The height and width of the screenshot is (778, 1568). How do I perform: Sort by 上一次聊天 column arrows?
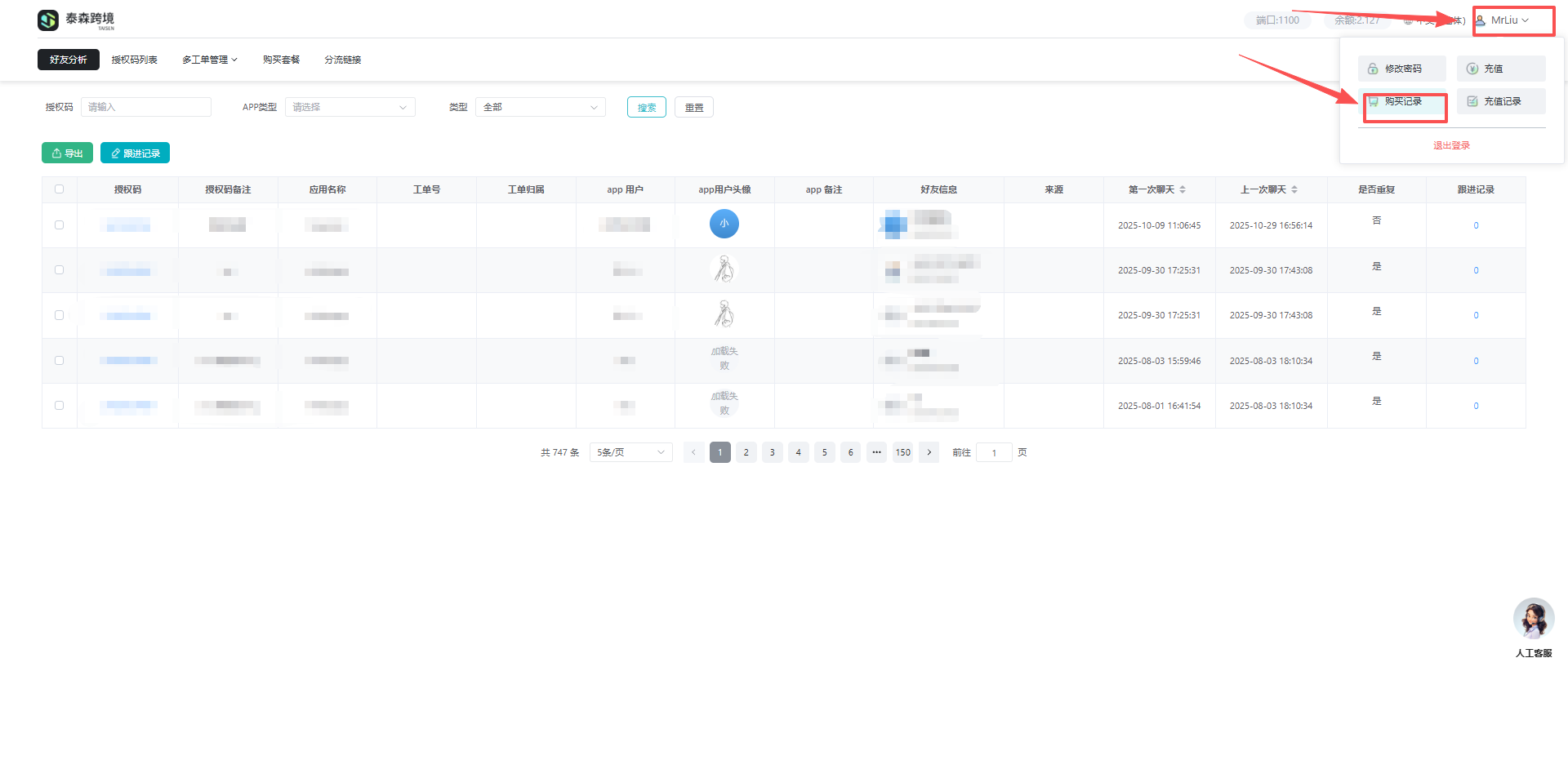click(1294, 189)
